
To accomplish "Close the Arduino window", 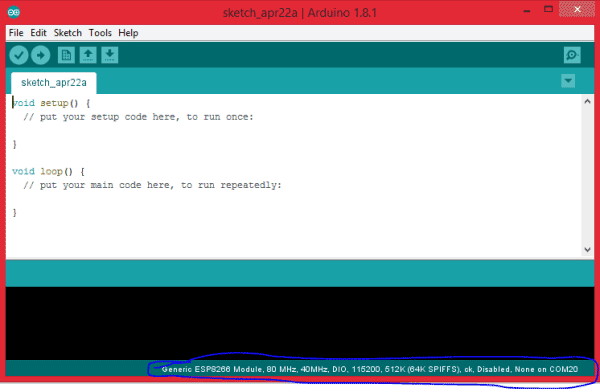I will coord(577,9).
